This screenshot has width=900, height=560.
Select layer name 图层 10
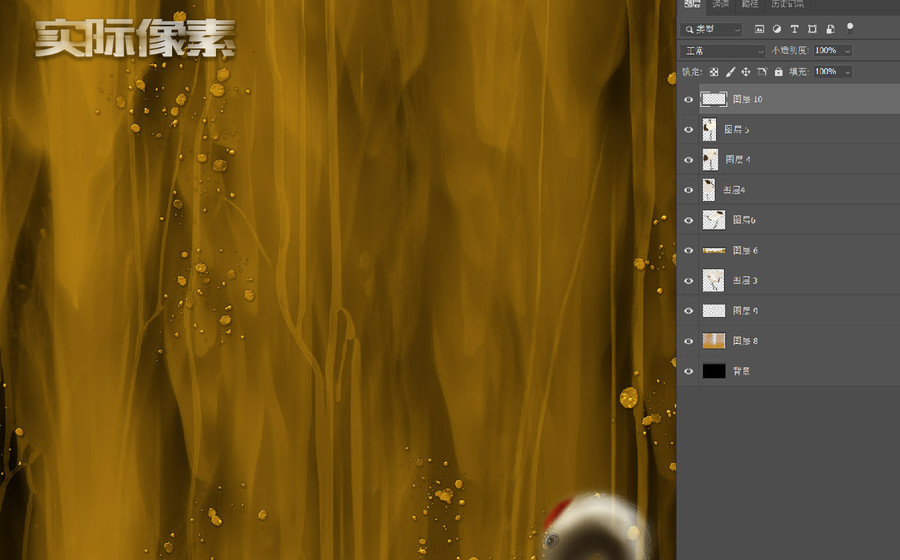pyautogui.click(x=747, y=100)
